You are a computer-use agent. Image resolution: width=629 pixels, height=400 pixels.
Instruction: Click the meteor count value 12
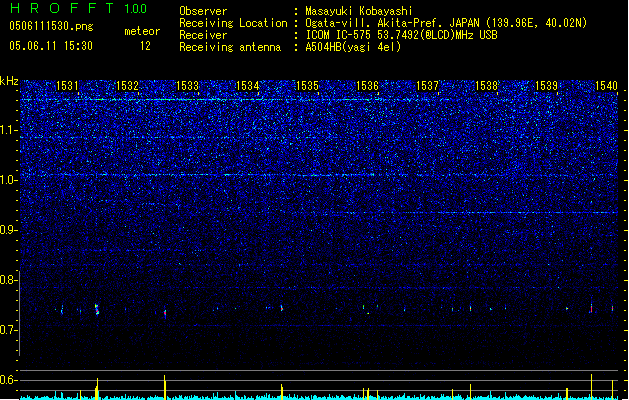coord(145,46)
